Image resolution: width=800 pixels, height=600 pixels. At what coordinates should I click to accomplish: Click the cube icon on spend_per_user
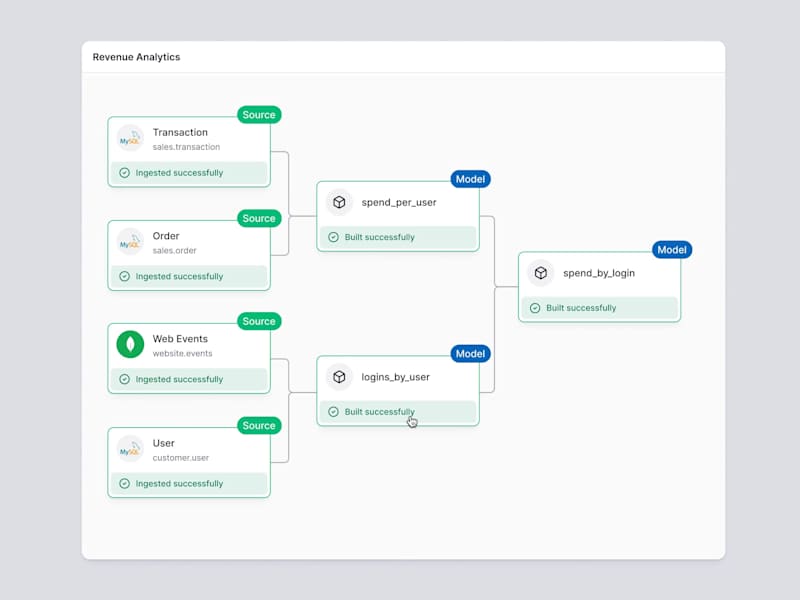point(339,203)
